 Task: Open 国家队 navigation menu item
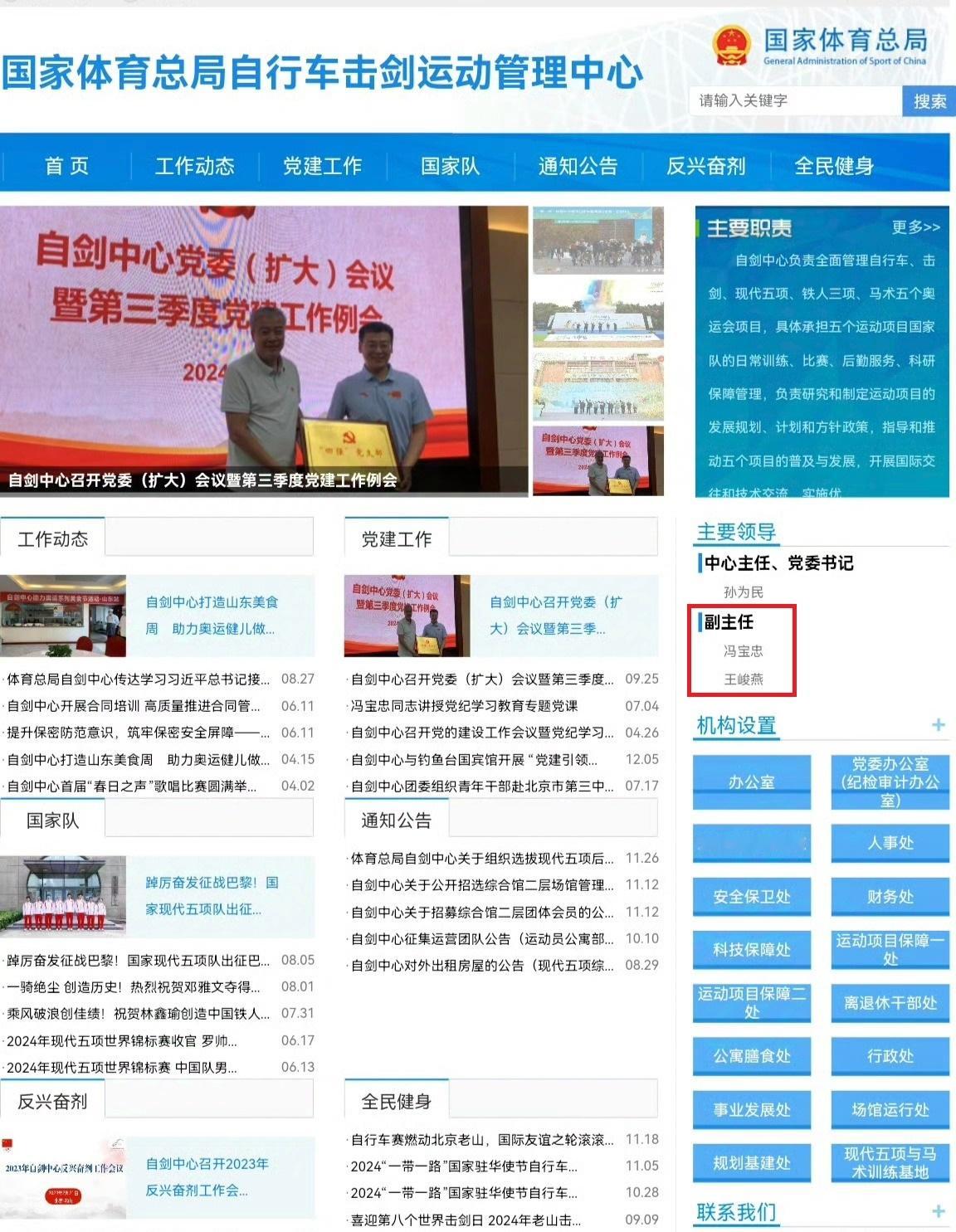pos(451,166)
